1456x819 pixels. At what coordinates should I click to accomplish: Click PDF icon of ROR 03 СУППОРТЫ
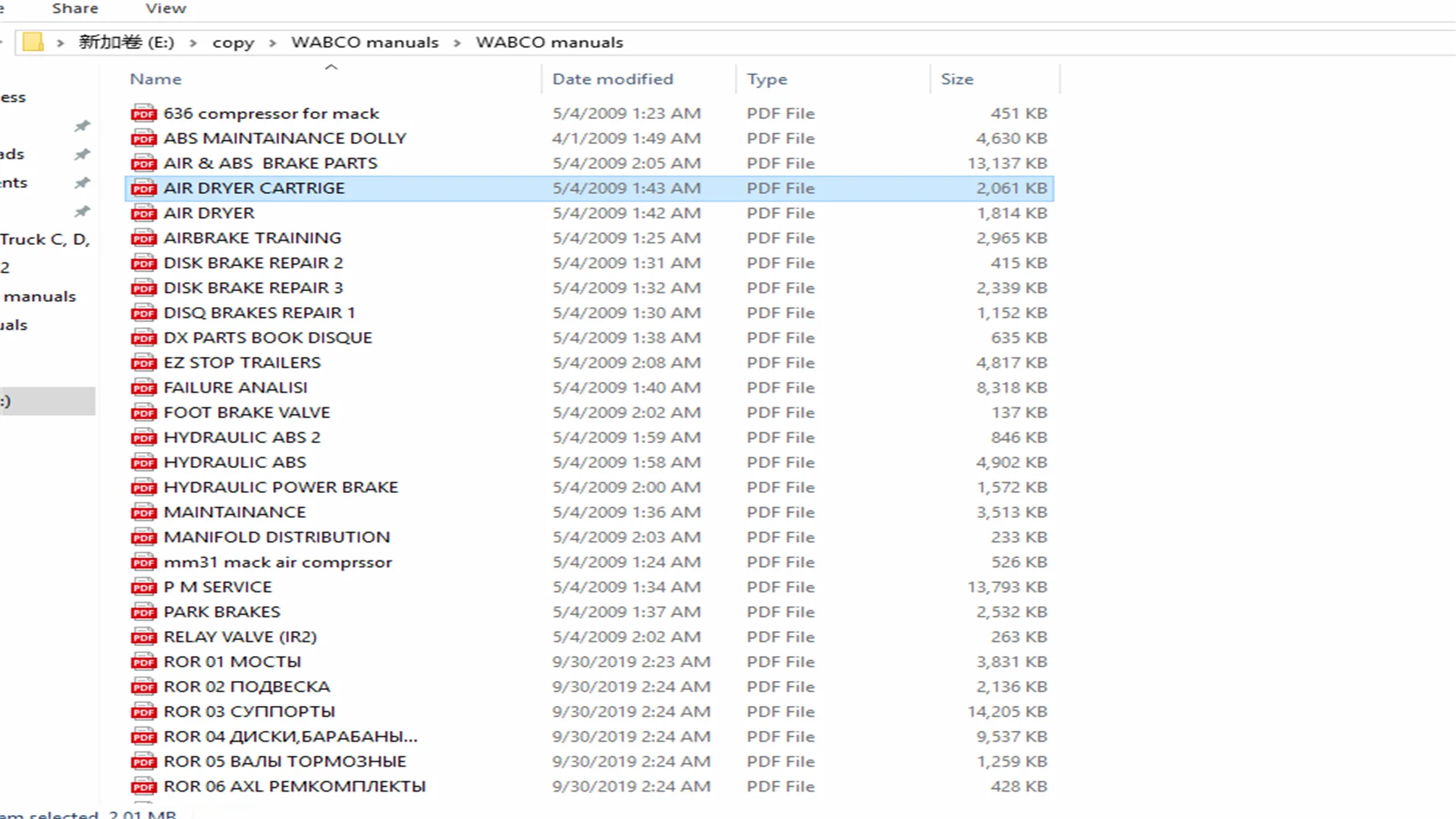(x=143, y=712)
